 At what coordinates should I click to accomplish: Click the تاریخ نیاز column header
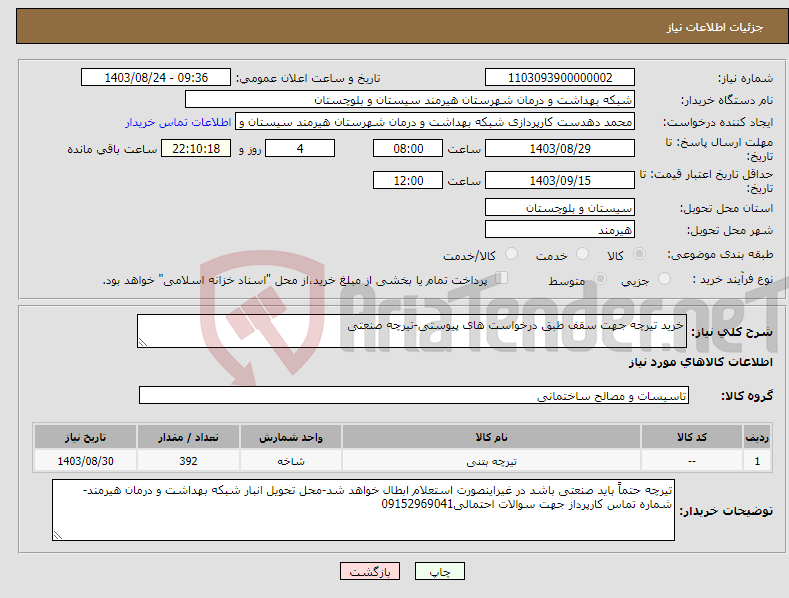pos(86,437)
